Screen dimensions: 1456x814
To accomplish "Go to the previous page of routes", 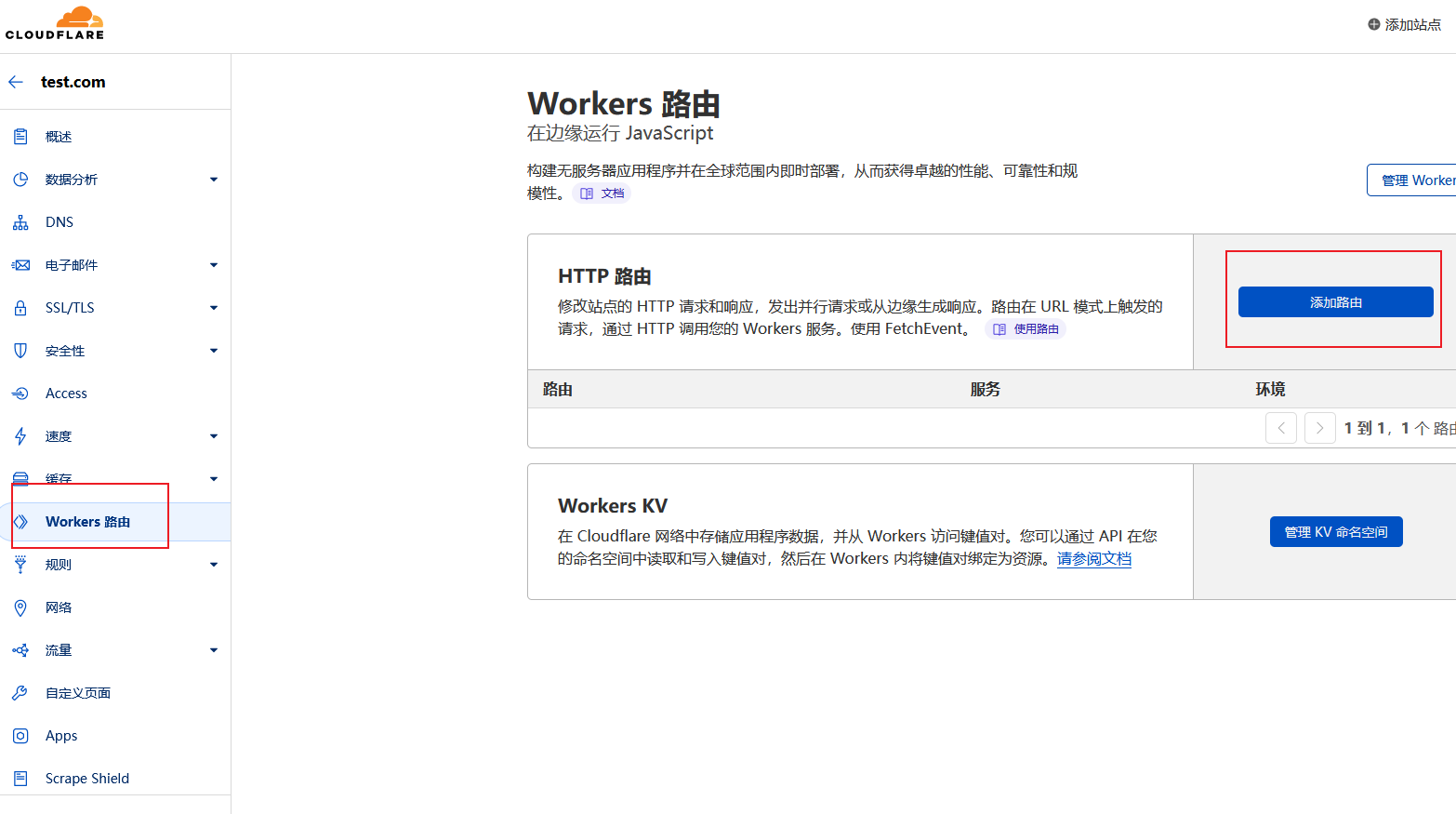I will [x=1281, y=428].
